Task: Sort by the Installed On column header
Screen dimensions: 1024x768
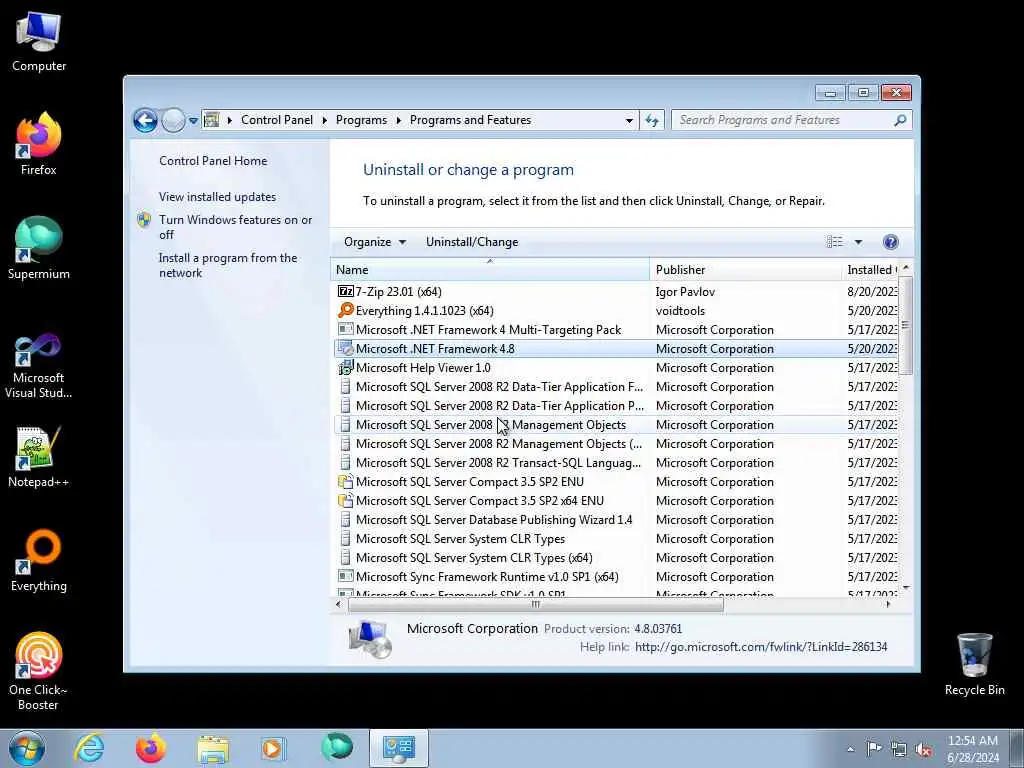Action: pos(871,270)
